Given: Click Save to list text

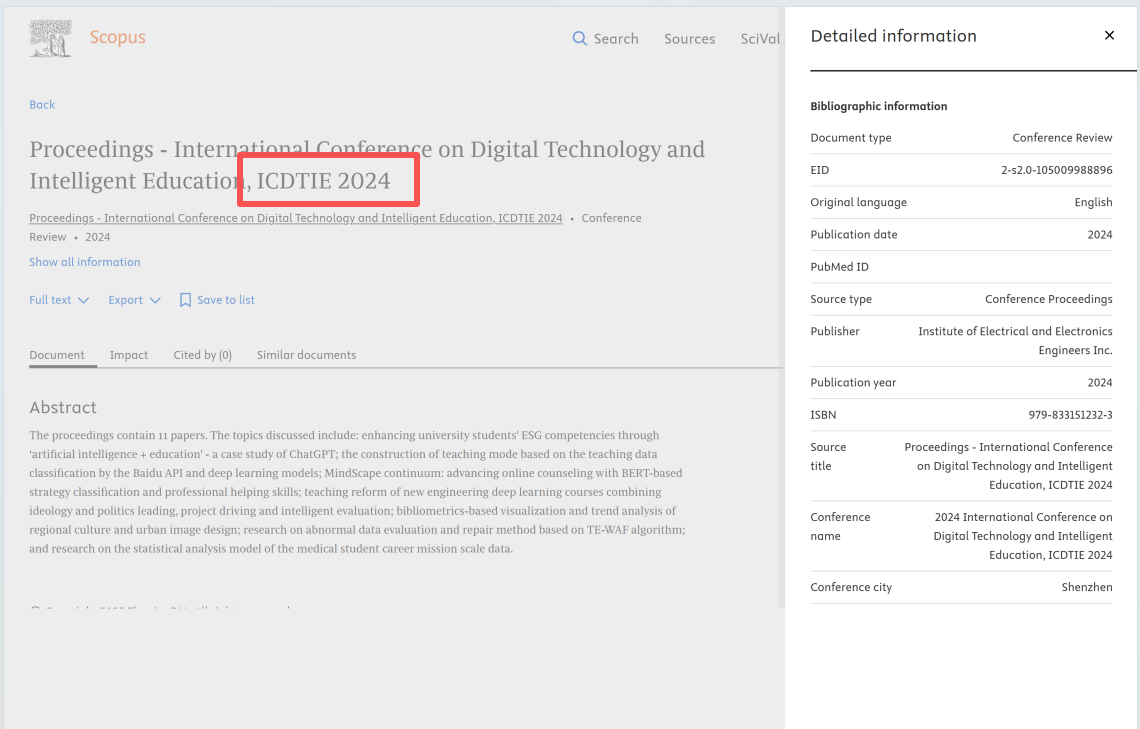Looking at the screenshot, I should 226,300.
